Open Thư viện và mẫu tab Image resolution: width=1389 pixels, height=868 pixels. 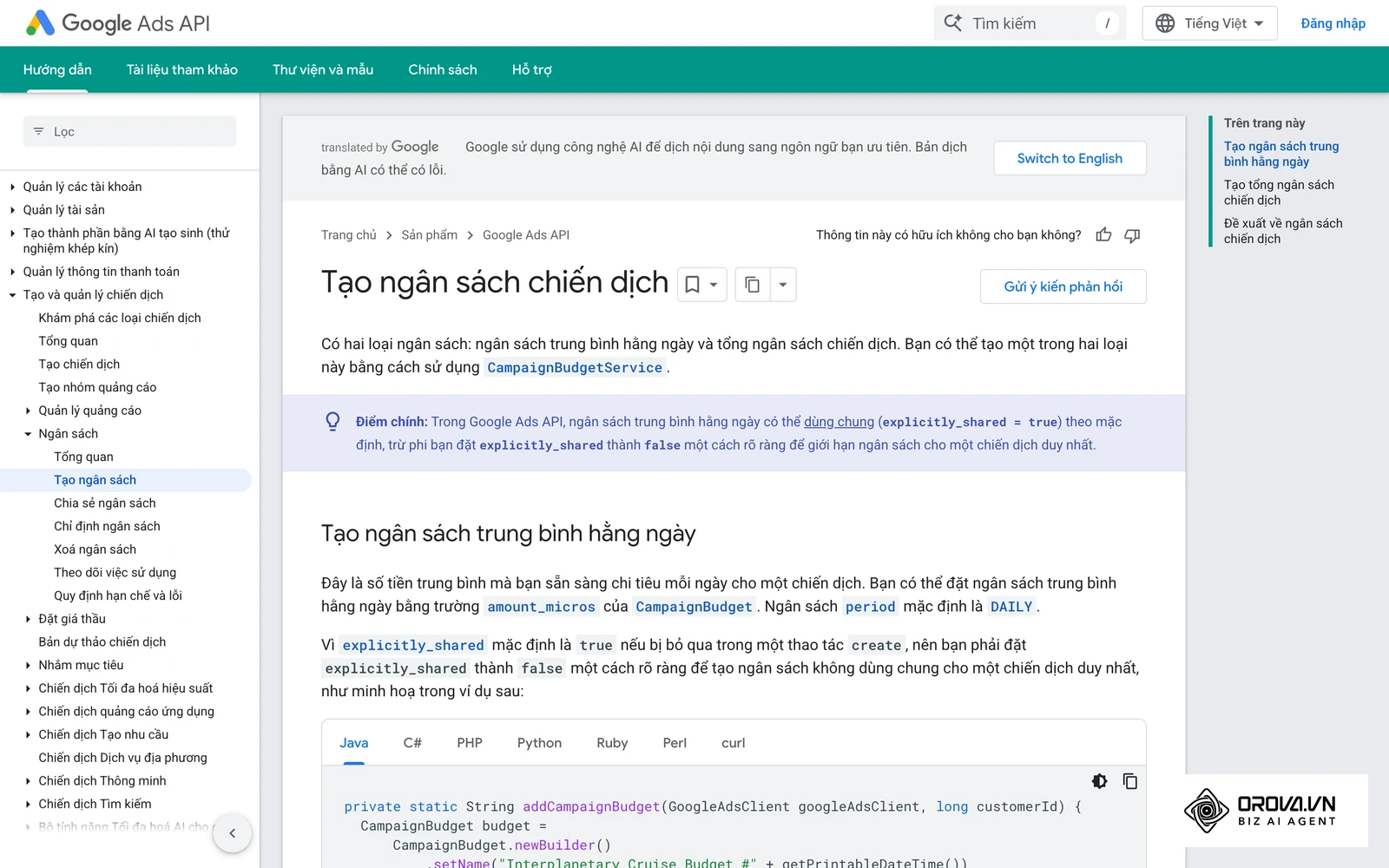(x=323, y=69)
